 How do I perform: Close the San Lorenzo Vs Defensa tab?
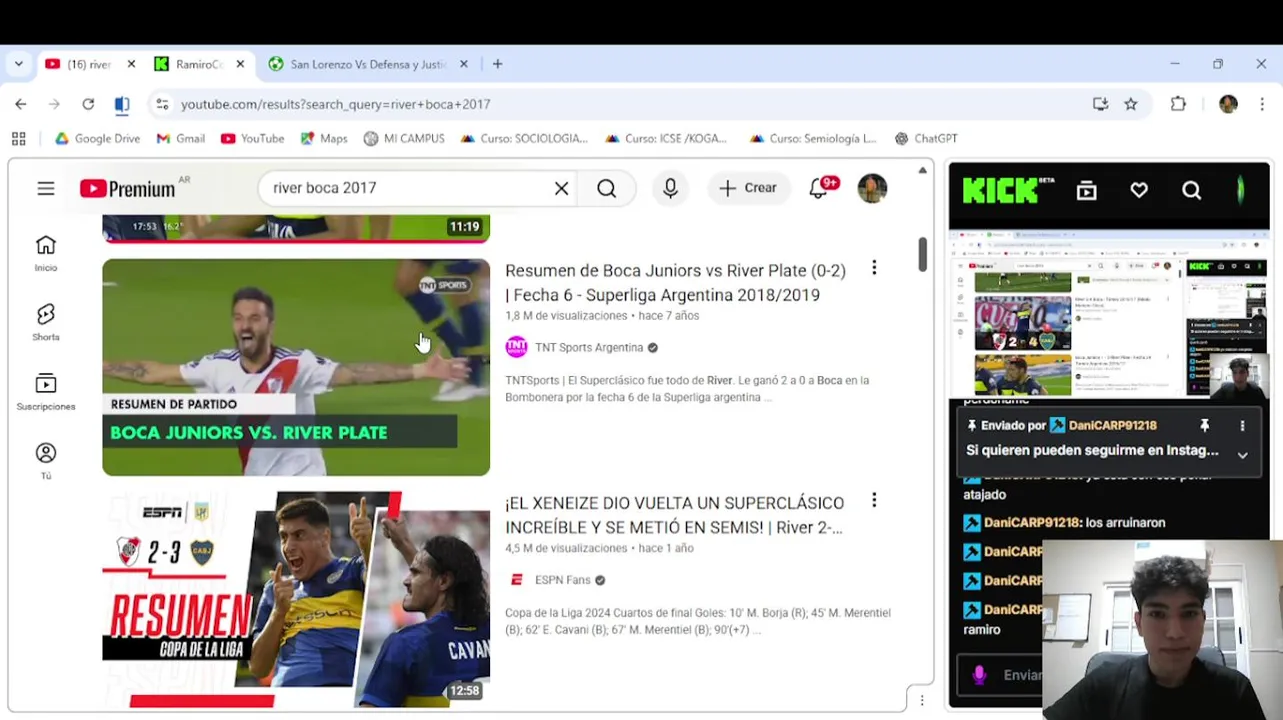(463, 64)
